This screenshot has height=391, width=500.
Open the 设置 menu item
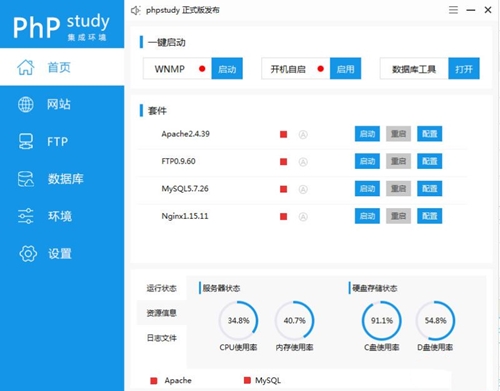pos(62,254)
